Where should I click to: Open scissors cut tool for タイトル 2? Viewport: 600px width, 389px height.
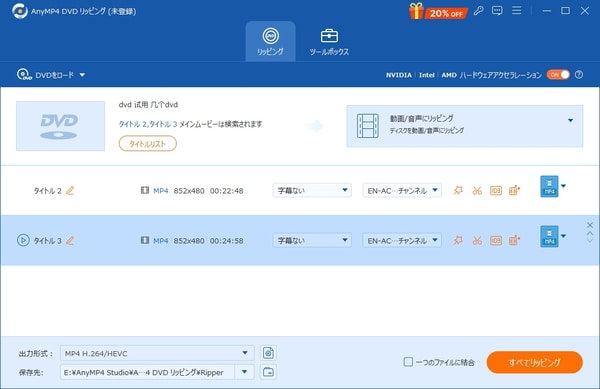tap(477, 190)
